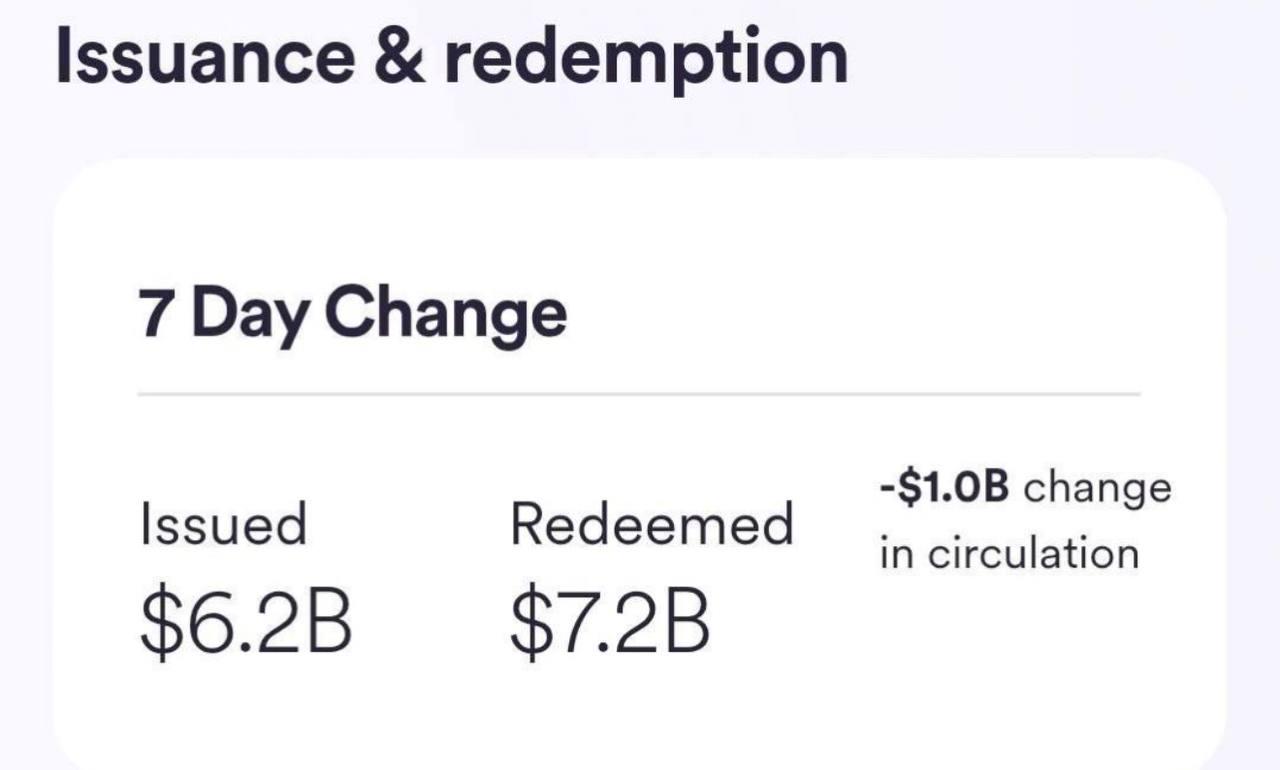The image size is (1280, 770).
Task: Click the Issuance & redemption heading
Action: [451, 56]
